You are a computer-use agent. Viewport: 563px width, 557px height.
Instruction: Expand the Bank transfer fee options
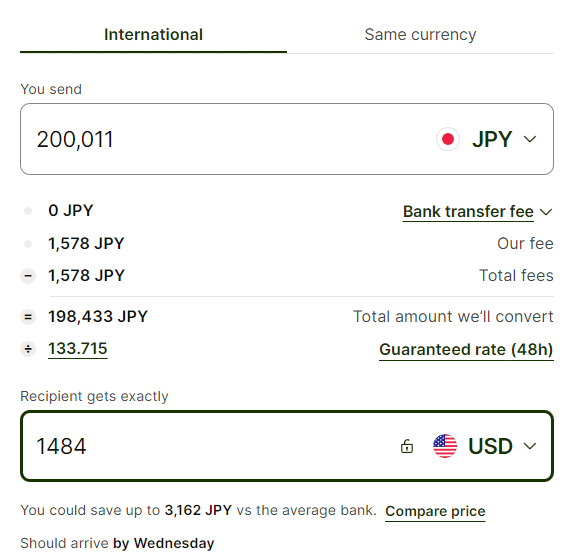point(477,212)
